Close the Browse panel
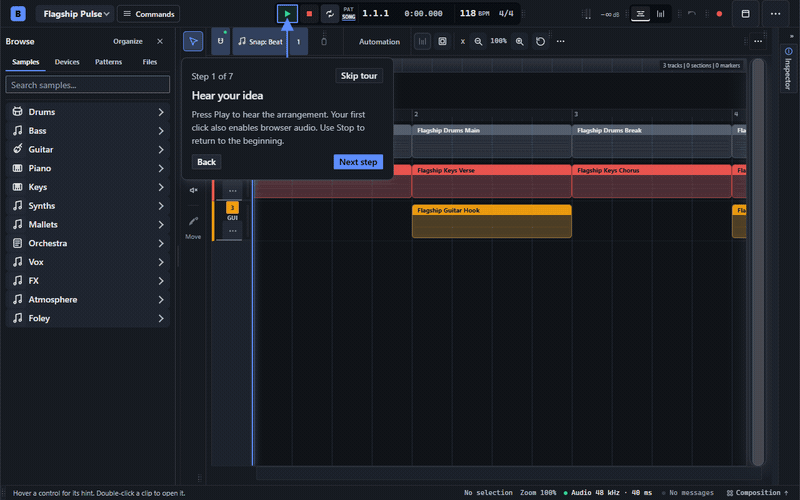 [160, 41]
